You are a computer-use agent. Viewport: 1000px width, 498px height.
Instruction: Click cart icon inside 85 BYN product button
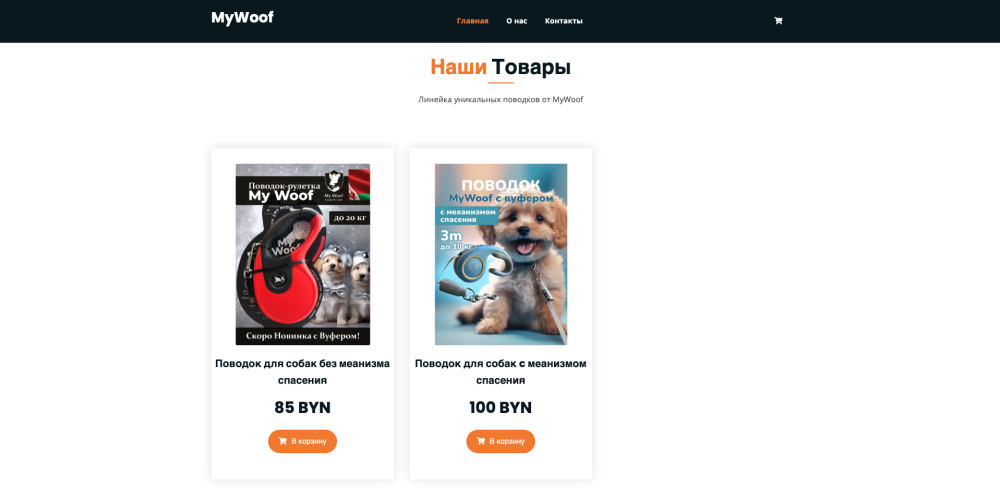pos(283,441)
